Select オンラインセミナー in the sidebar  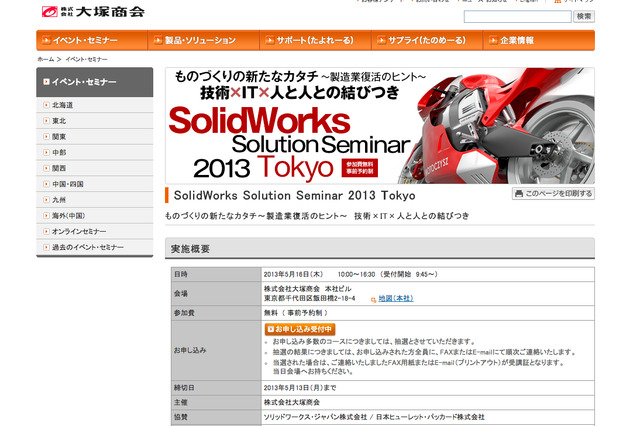[x=95, y=231]
